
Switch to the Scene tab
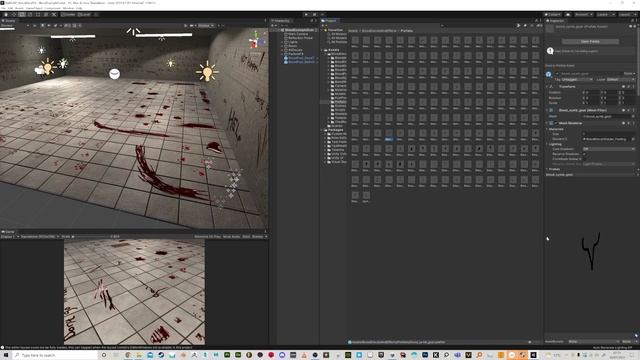point(9,20)
